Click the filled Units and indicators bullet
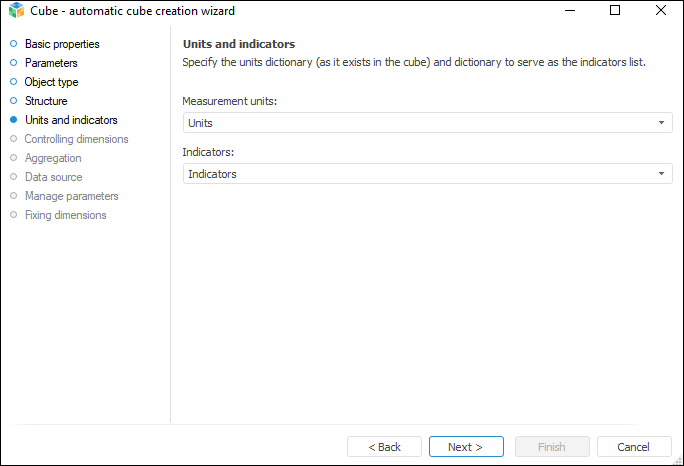The image size is (684, 466). pyautogui.click(x=13, y=120)
